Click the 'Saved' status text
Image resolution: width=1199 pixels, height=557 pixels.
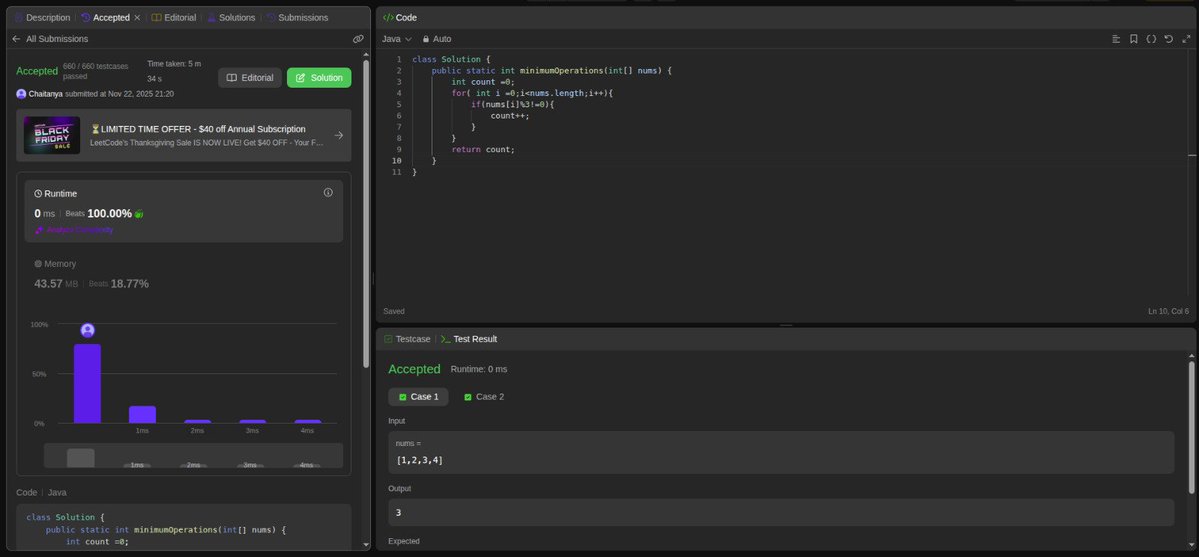pyautogui.click(x=394, y=311)
